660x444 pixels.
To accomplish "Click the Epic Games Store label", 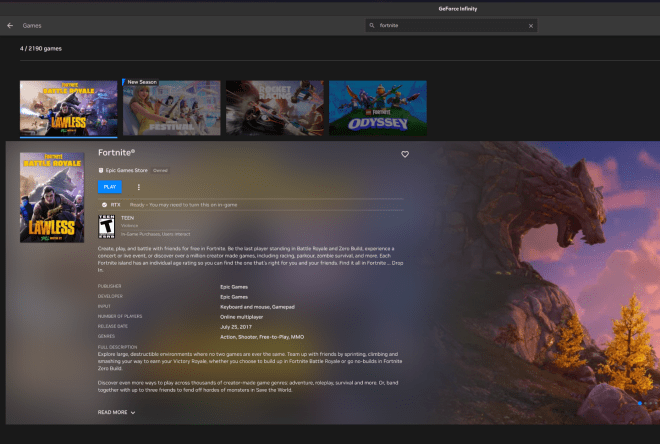I will point(127,170).
